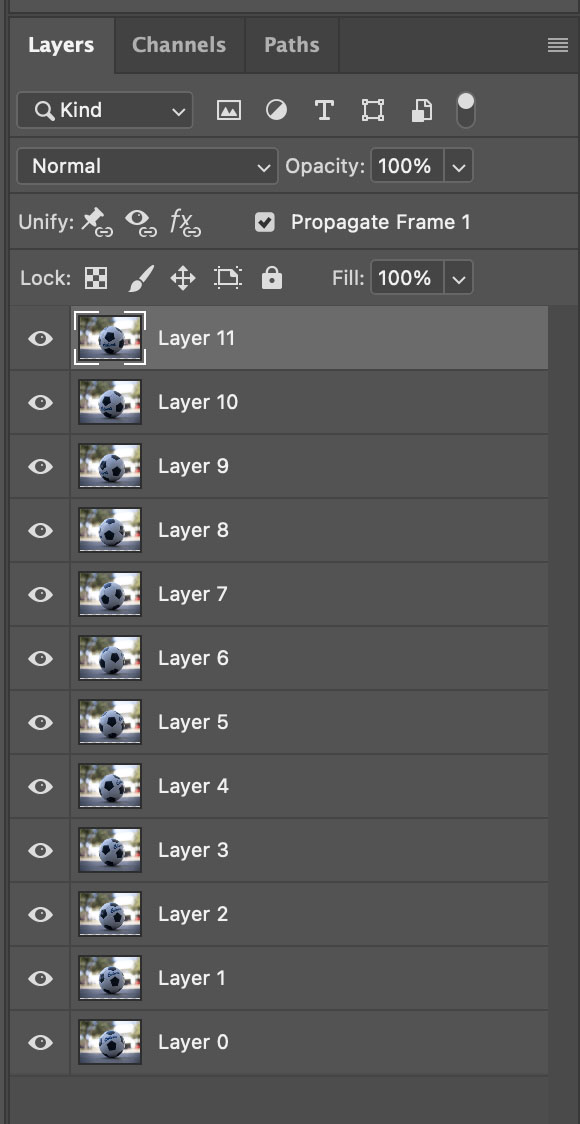The image size is (580, 1124).
Task: Prevent auto-nesting artboard lock icon
Action: tap(228, 278)
